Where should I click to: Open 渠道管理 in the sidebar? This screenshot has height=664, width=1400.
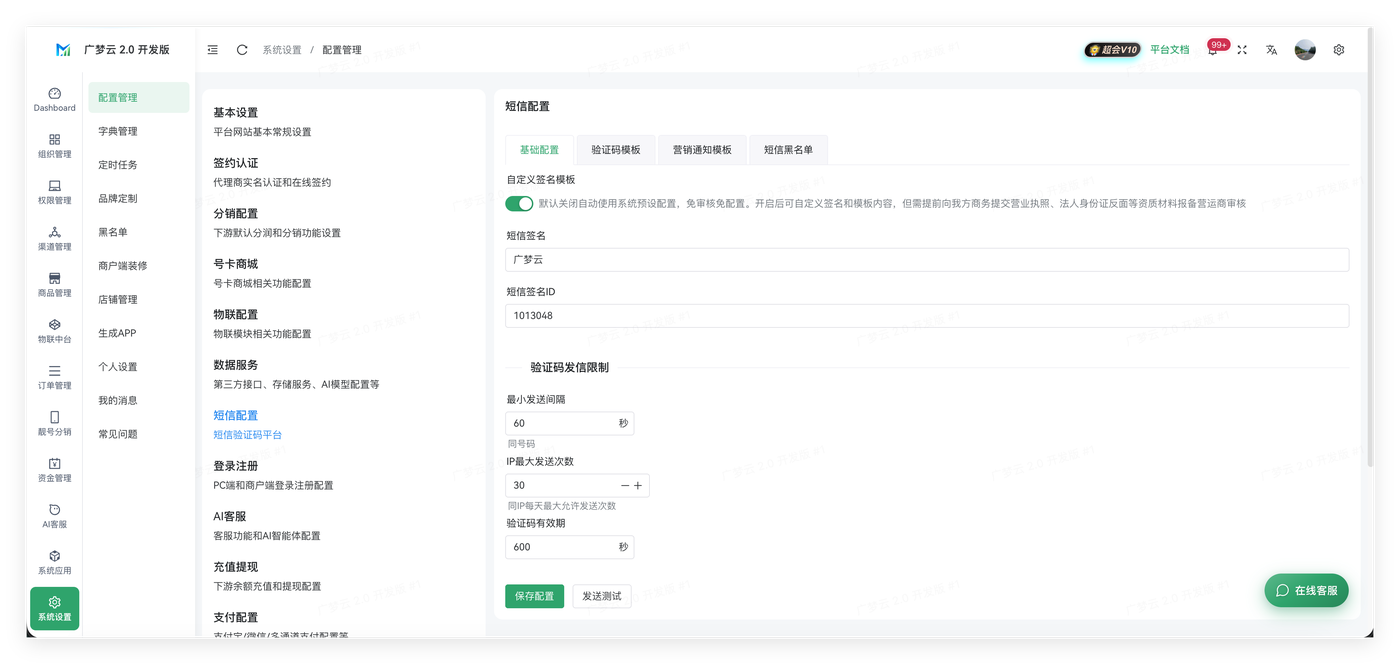point(54,238)
